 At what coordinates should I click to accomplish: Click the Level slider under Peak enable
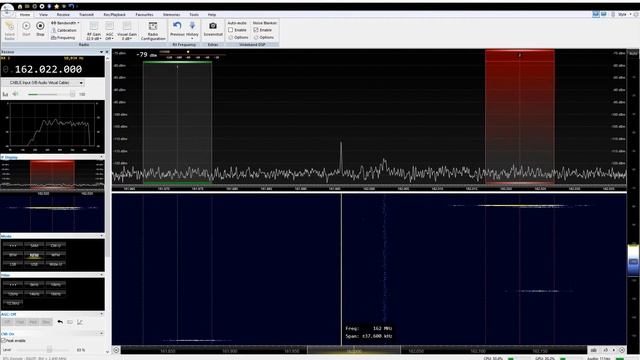click(43, 350)
